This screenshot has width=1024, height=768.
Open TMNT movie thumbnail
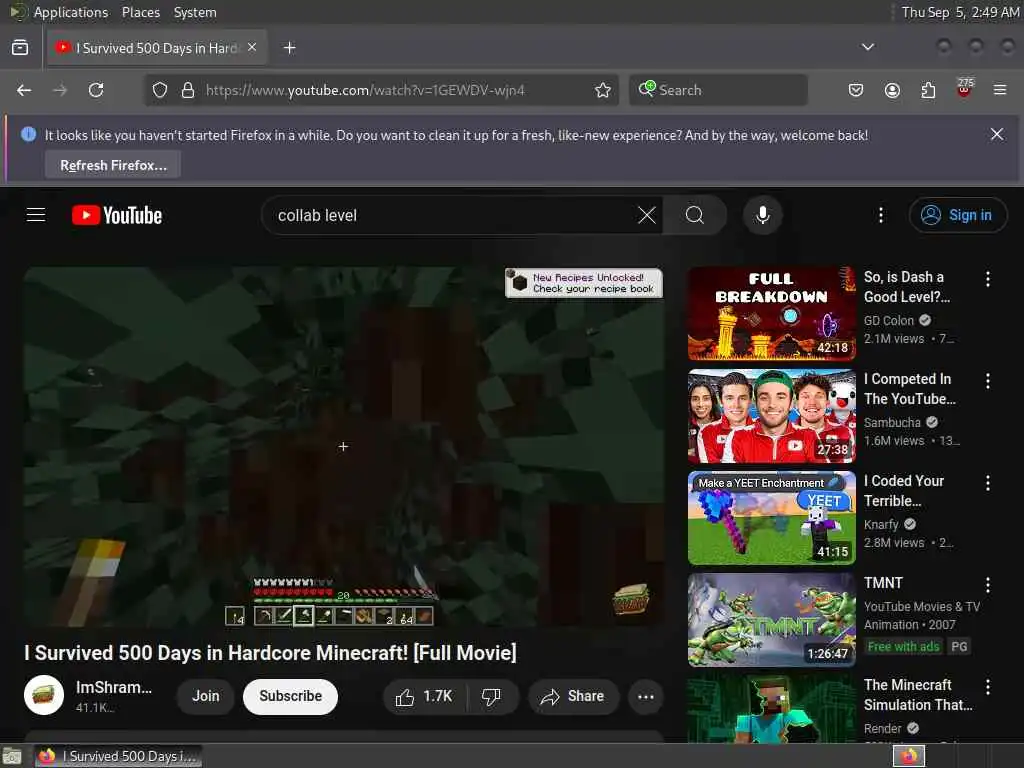[772, 620]
